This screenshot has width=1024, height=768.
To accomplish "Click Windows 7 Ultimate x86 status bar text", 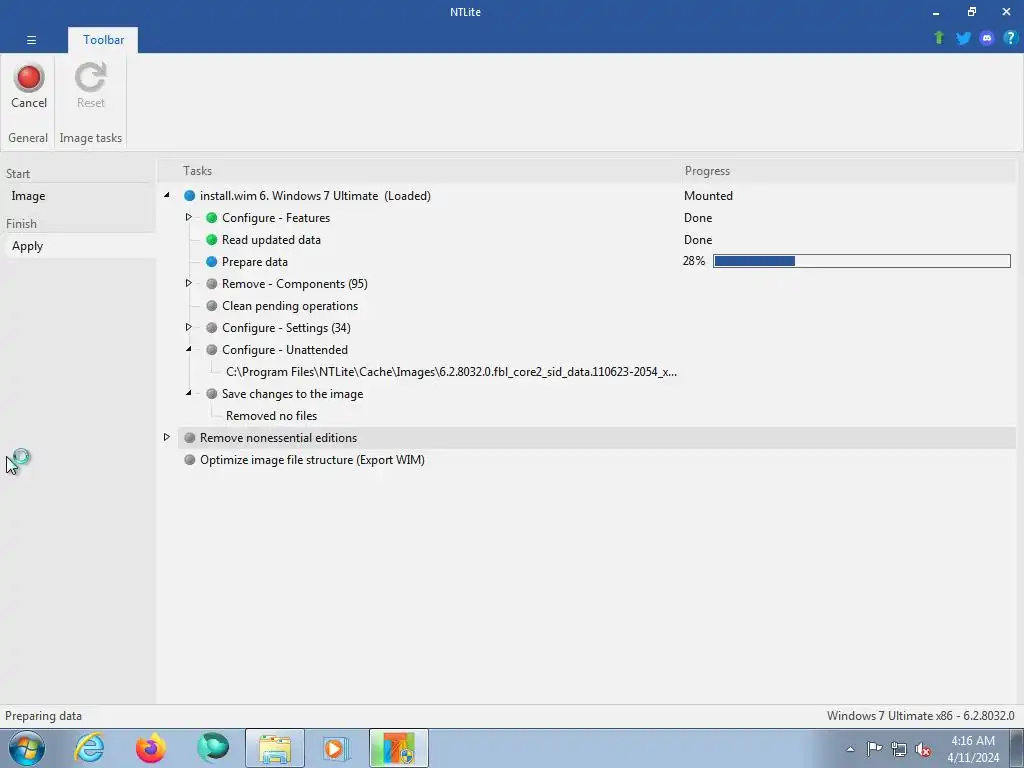I will pyautogui.click(x=920, y=716).
